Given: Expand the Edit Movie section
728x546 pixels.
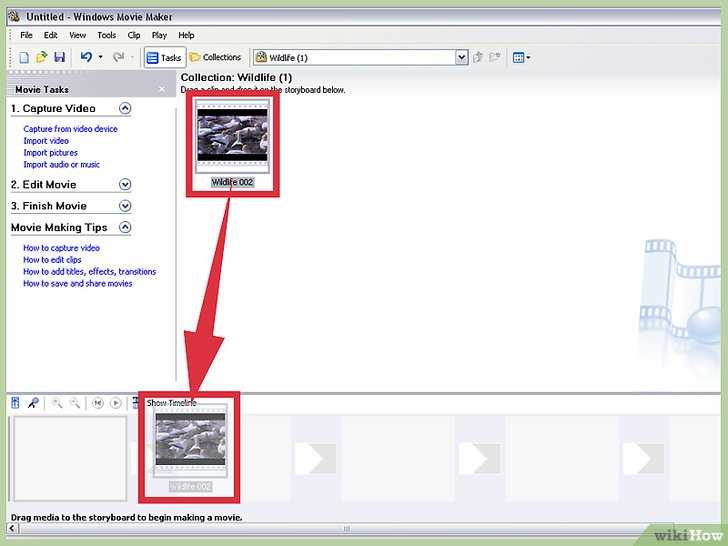Looking at the screenshot, I should coord(125,184).
